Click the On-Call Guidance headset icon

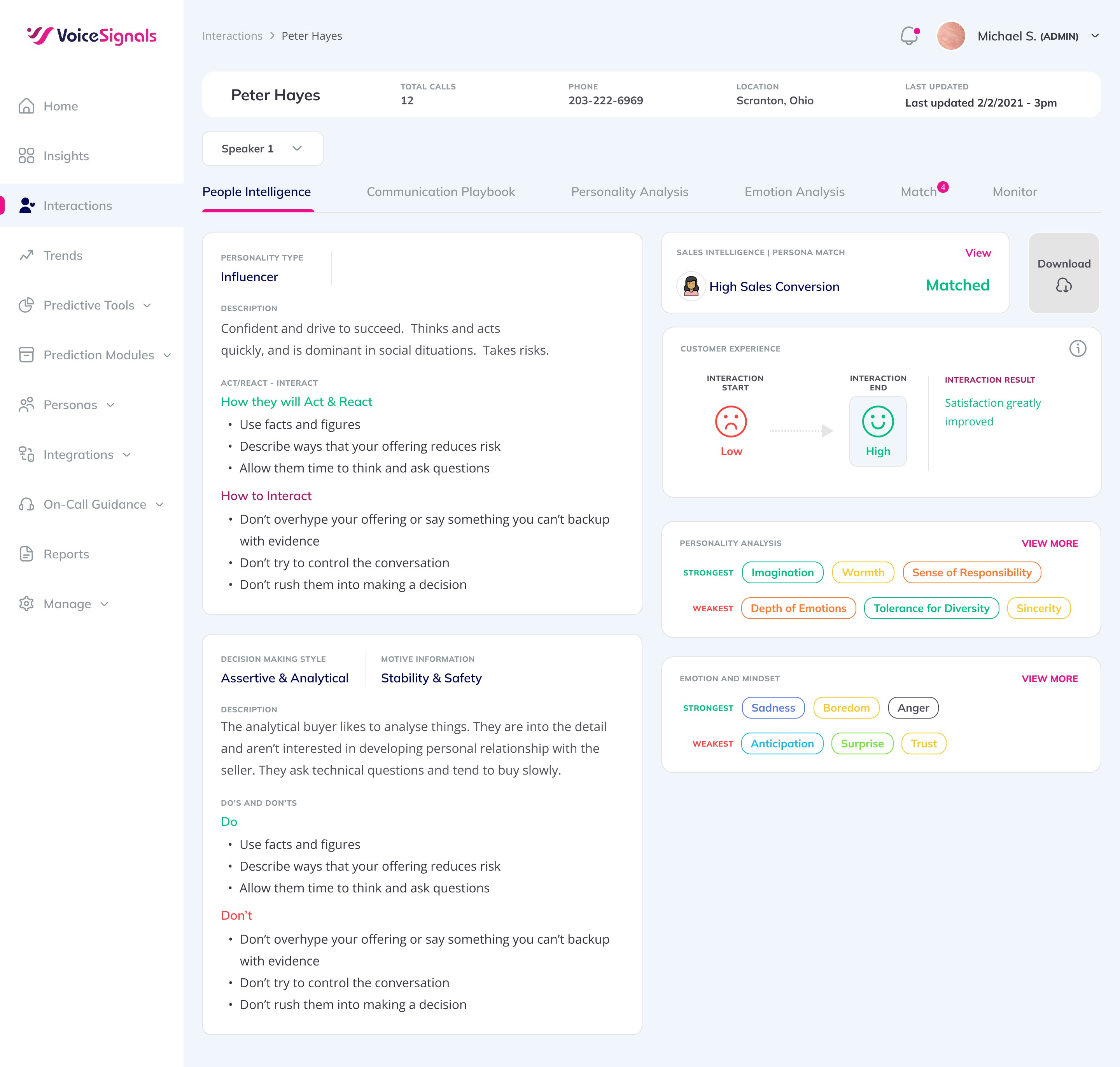click(26, 504)
